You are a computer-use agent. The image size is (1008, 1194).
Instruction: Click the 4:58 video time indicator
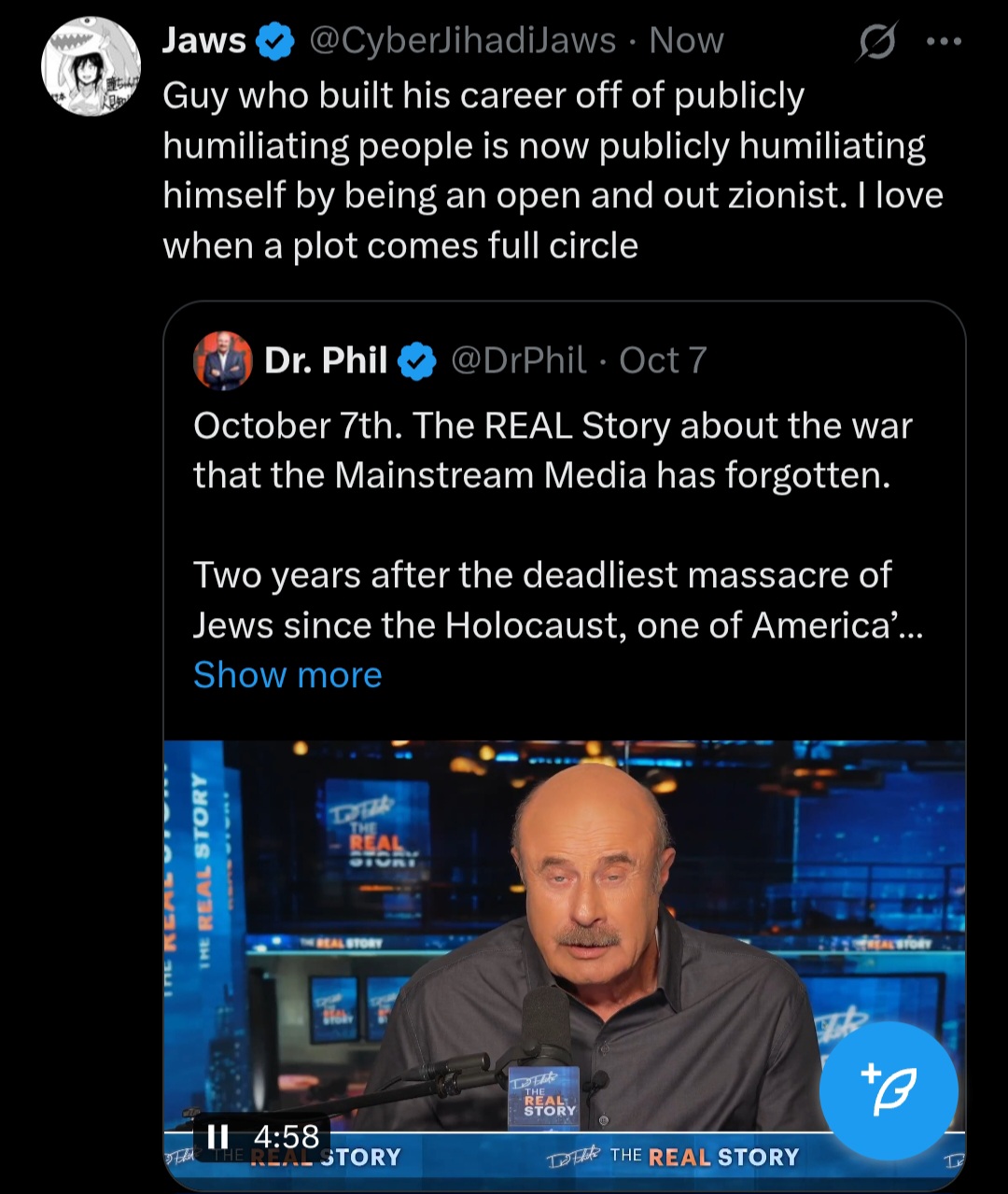[x=286, y=1136]
